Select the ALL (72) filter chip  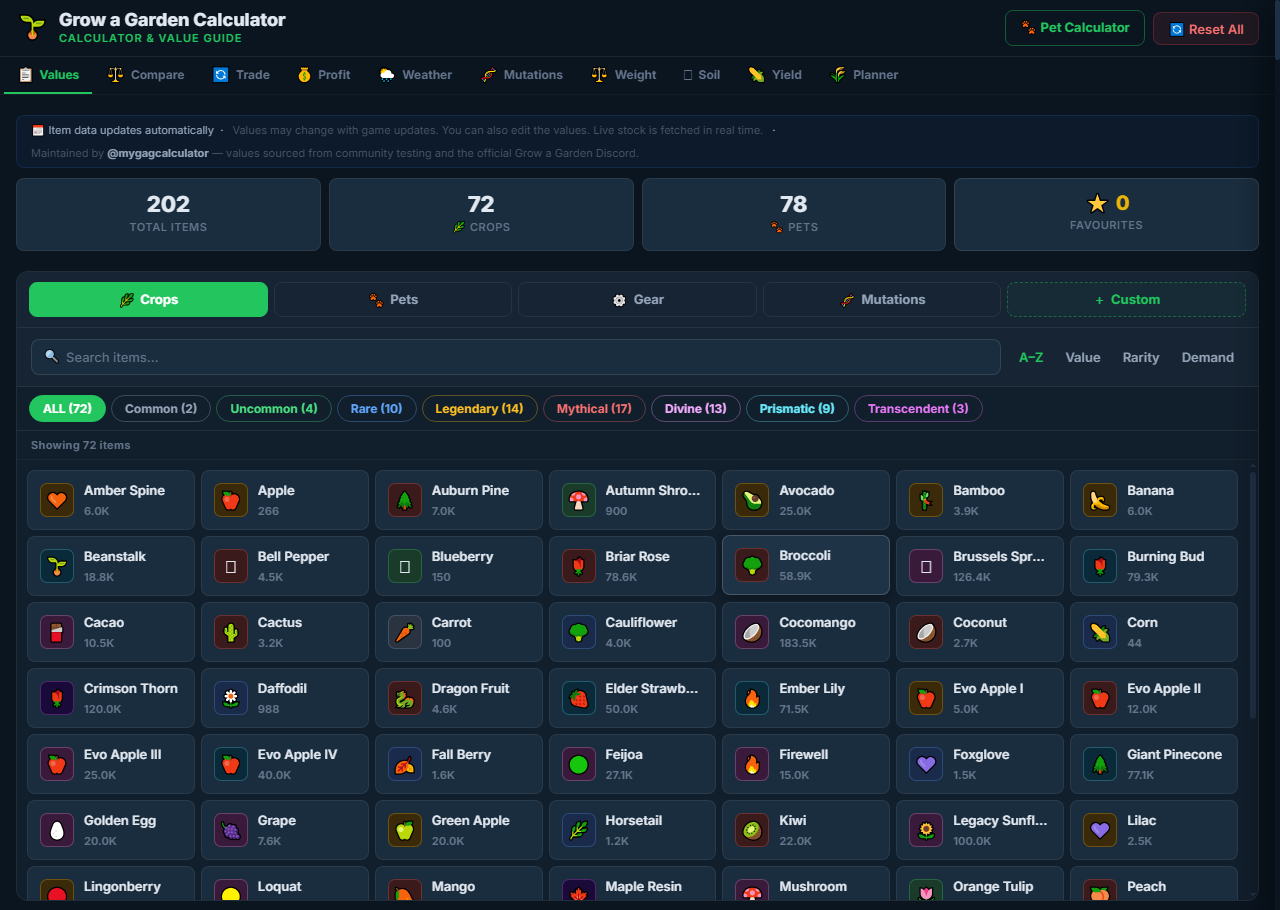pyautogui.click(x=67, y=408)
